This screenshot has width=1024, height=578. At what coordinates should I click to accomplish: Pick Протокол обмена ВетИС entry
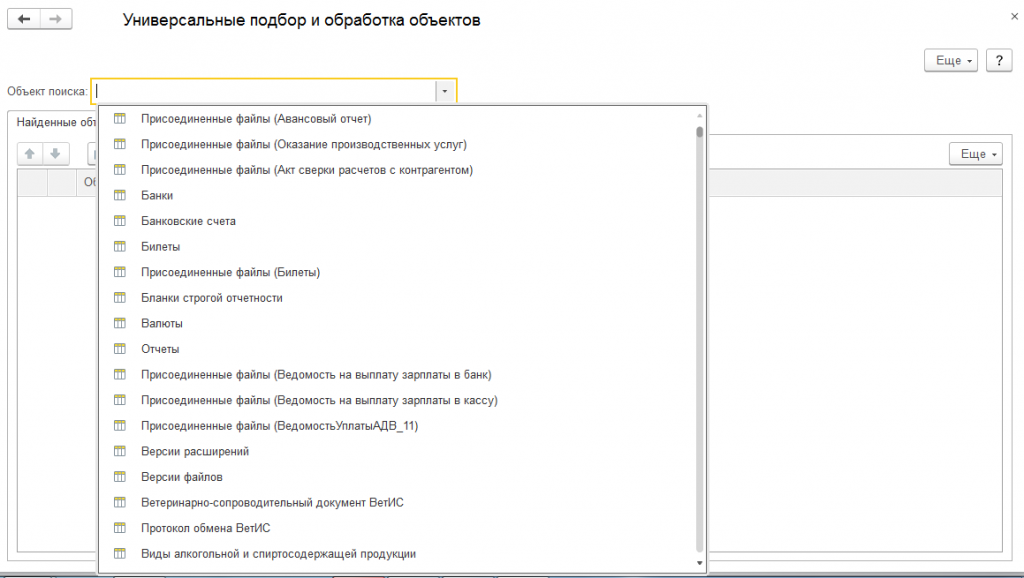tap(206, 528)
